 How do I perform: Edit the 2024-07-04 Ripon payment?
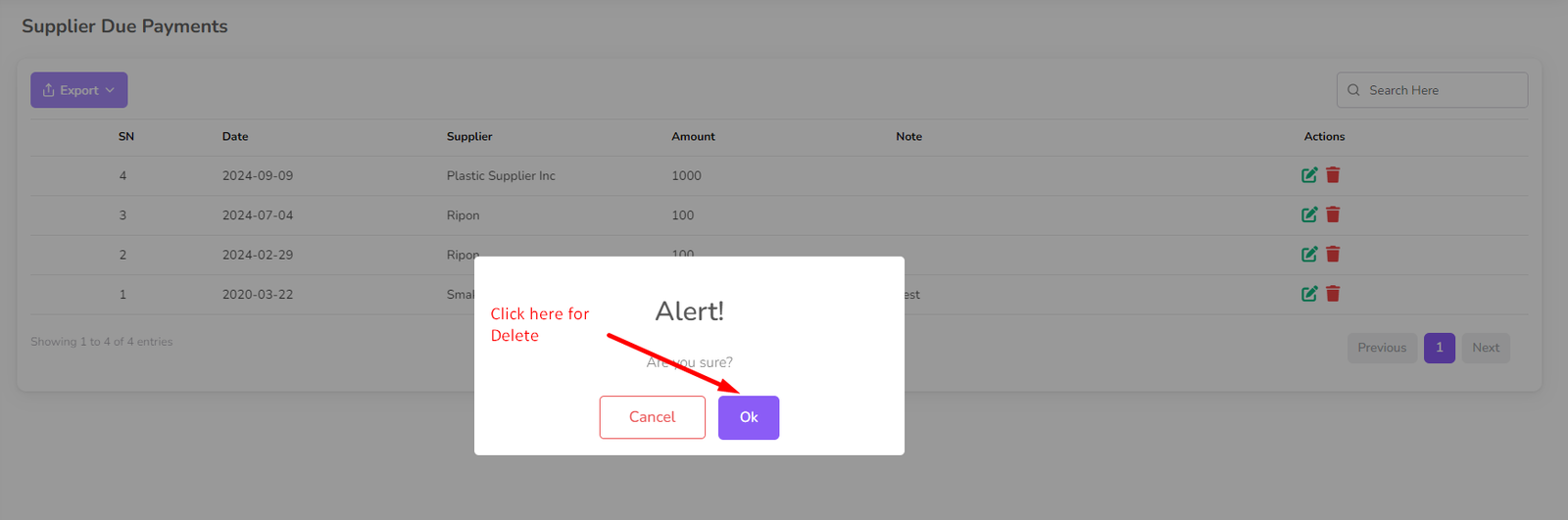[1308, 214]
